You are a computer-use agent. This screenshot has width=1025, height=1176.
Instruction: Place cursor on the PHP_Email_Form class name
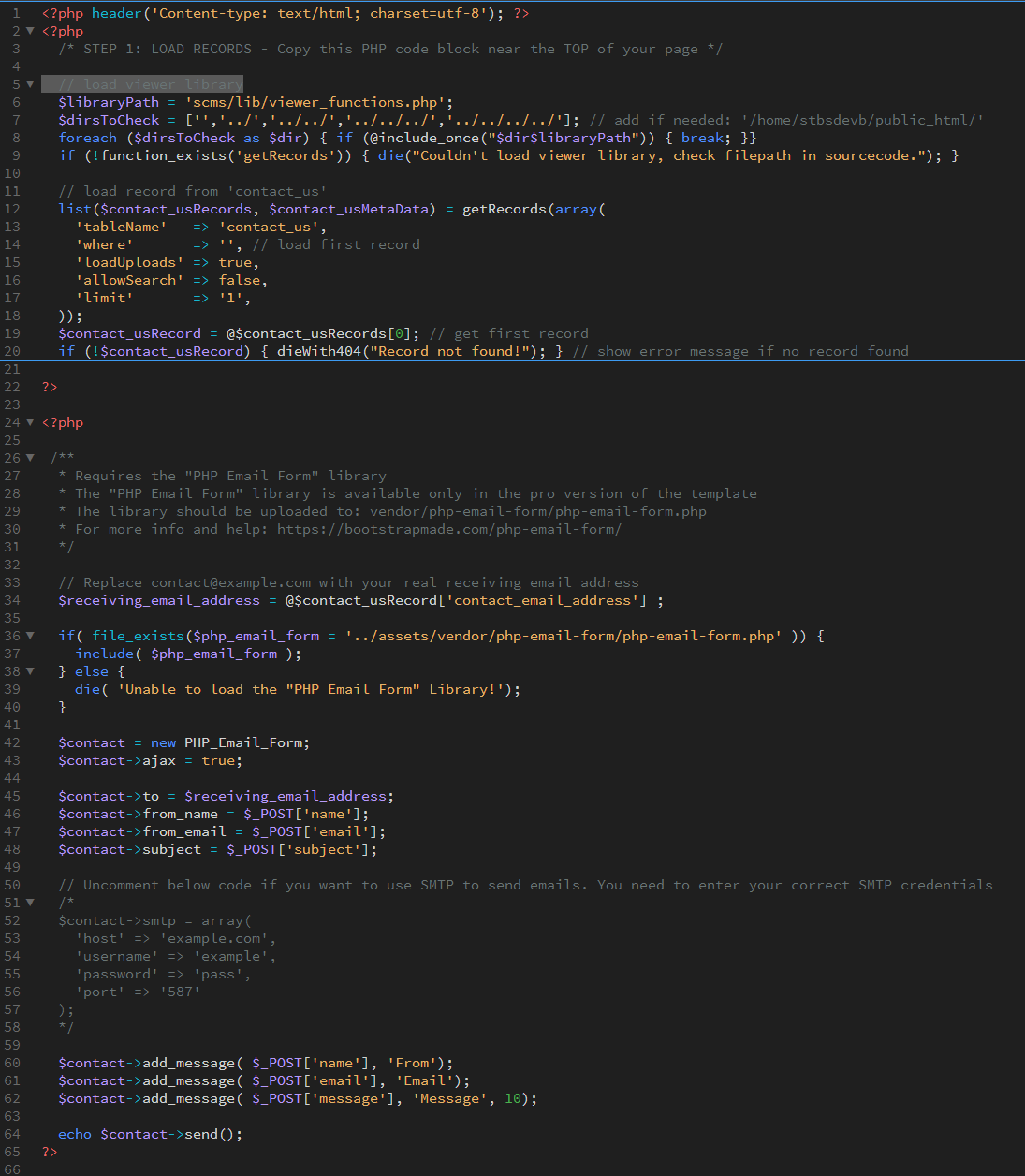tap(244, 742)
